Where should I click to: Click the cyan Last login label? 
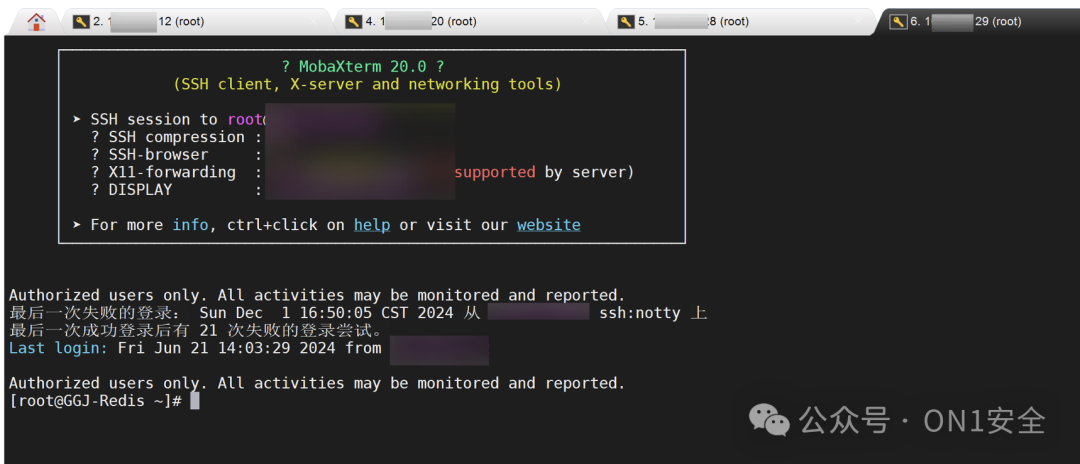tap(59, 348)
